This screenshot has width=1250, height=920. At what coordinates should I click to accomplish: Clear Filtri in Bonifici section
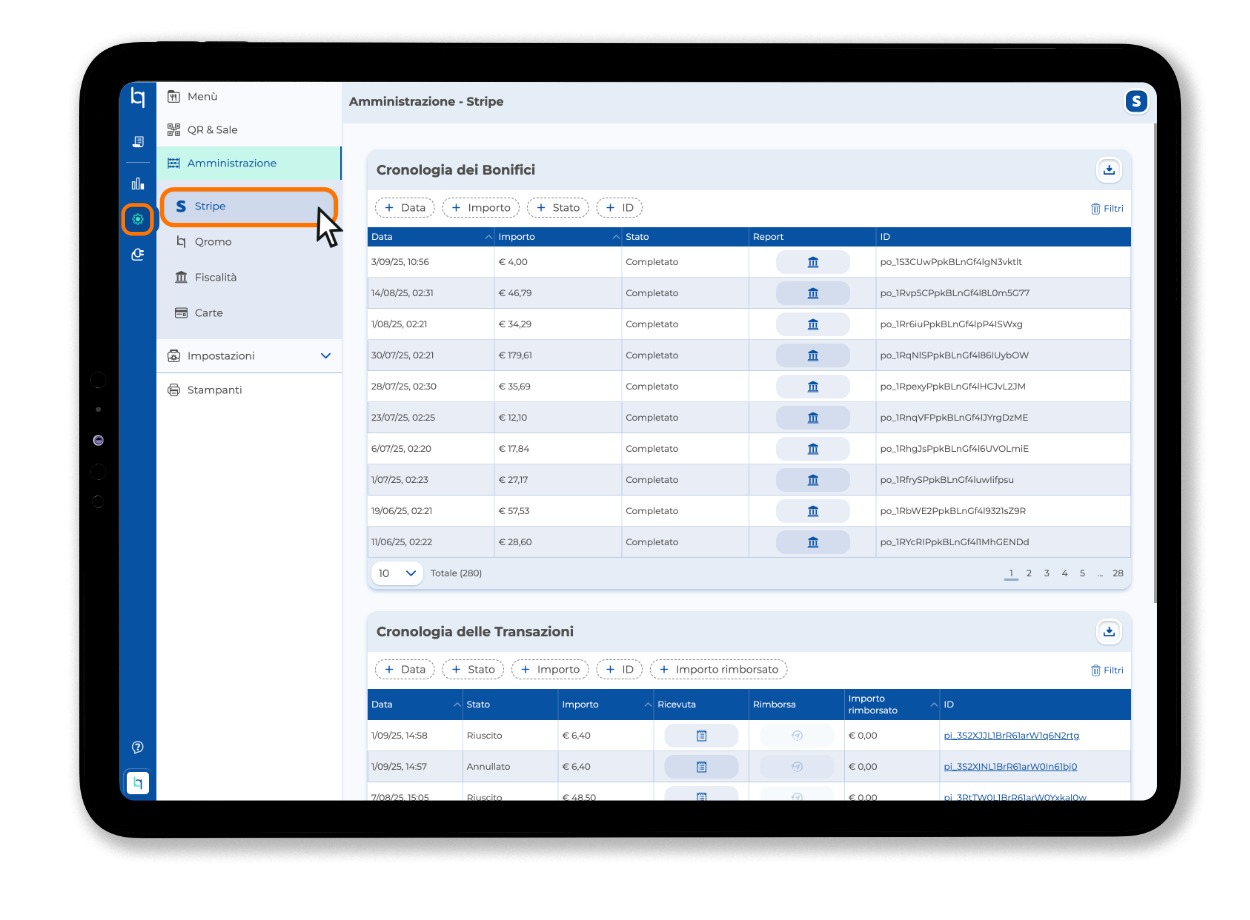(1107, 209)
